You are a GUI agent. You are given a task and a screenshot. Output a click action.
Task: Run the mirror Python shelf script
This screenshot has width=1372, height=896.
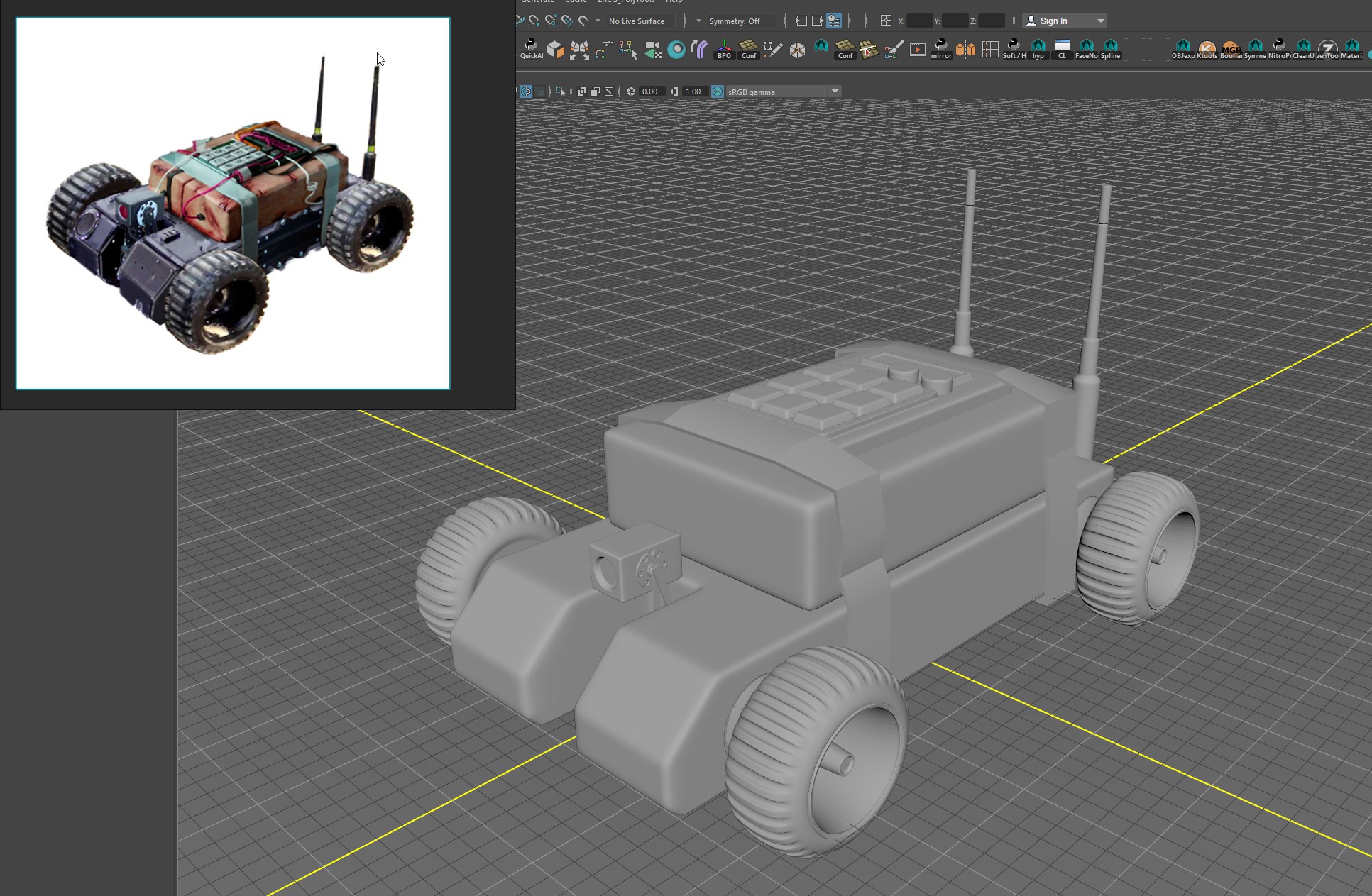click(941, 50)
